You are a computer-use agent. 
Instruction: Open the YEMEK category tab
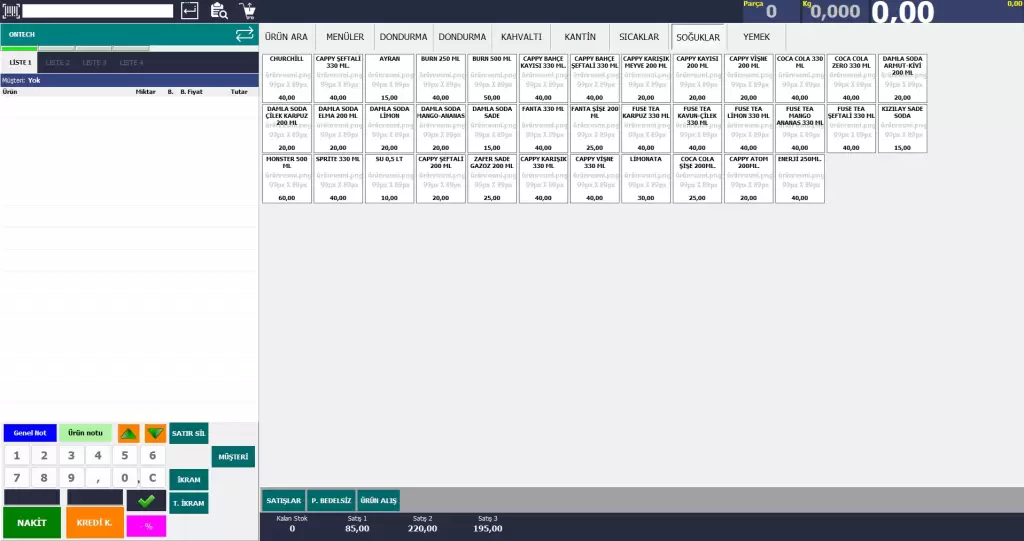point(756,37)
